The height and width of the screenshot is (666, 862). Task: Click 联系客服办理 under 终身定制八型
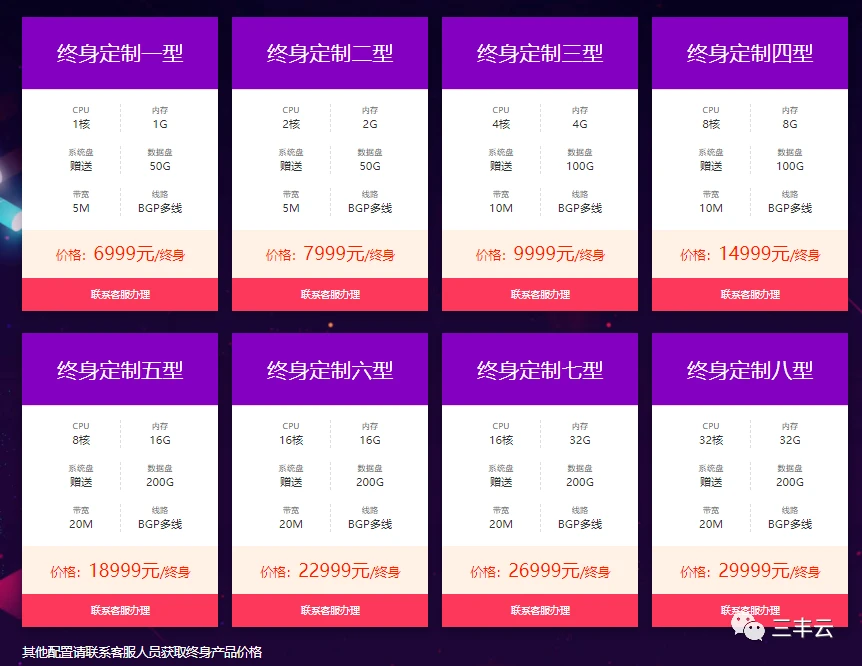750,609
